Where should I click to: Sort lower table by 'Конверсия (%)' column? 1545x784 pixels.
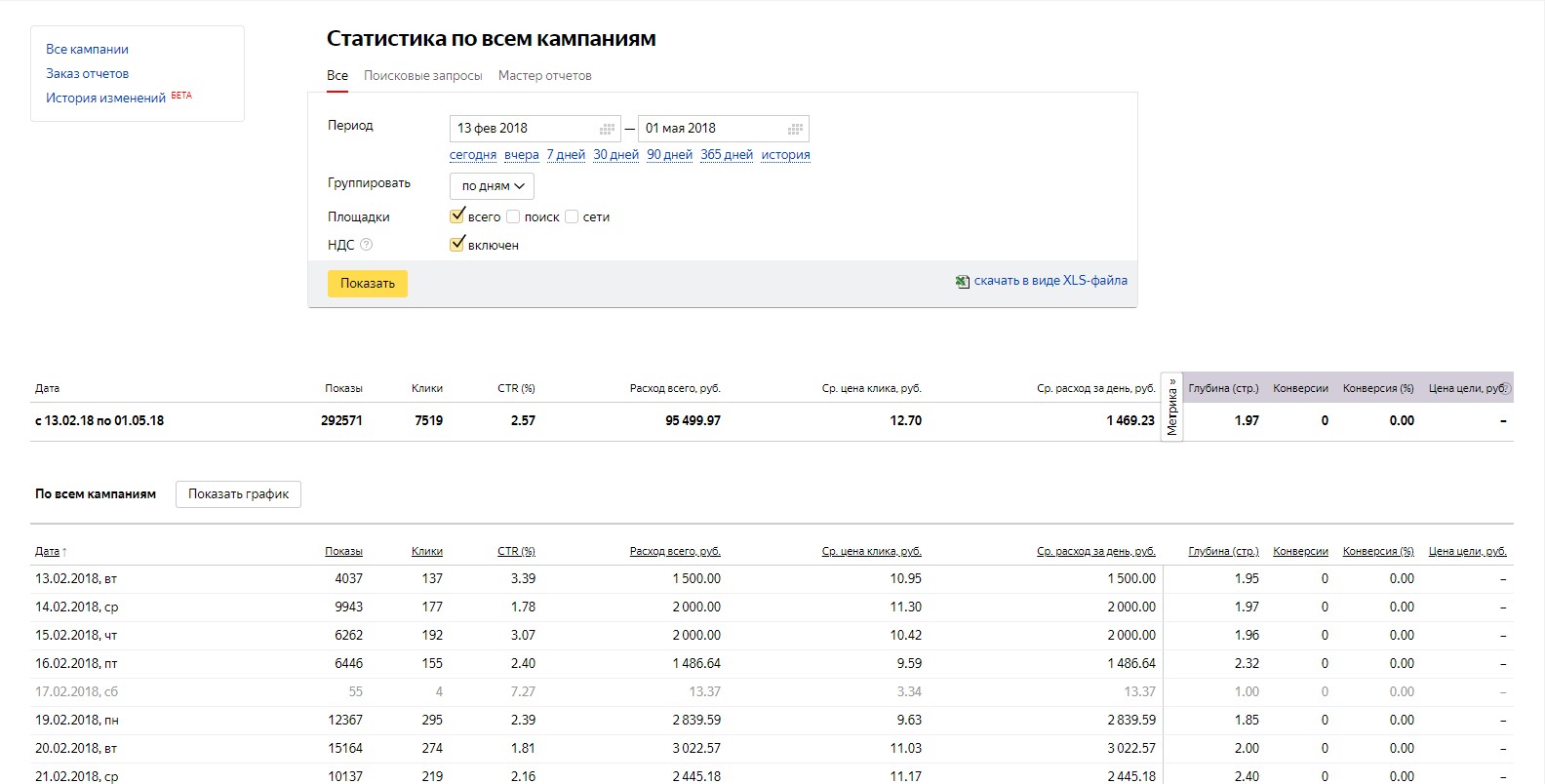[1378, 551]
